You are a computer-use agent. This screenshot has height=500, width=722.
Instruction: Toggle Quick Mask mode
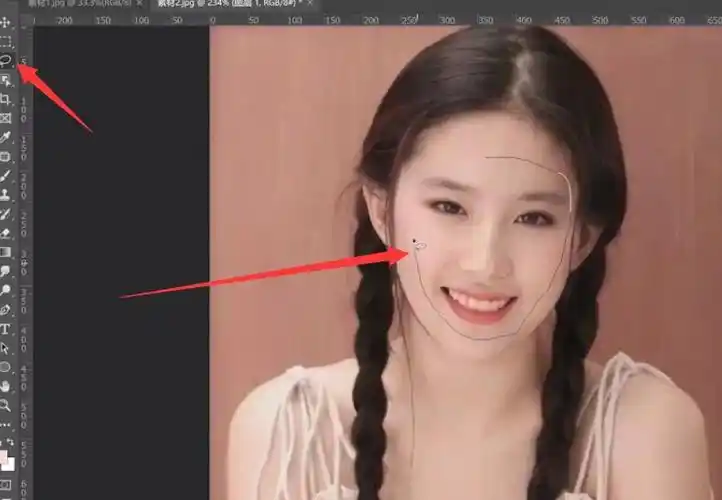[x=6, y=484]
